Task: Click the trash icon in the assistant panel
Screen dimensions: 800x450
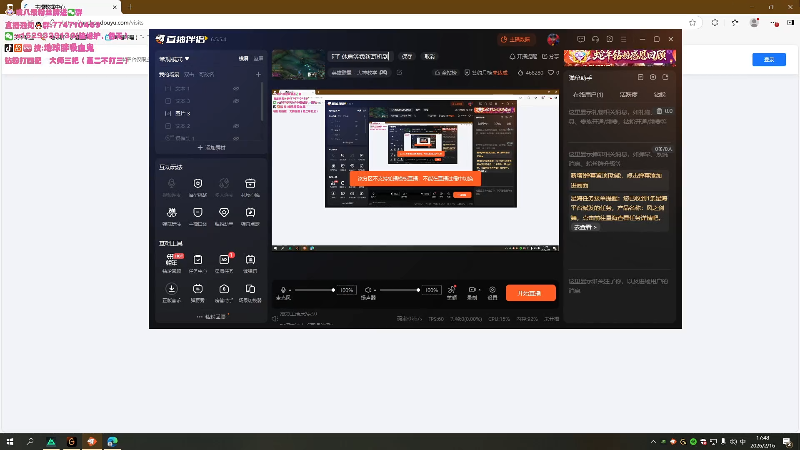Action: 659,111
